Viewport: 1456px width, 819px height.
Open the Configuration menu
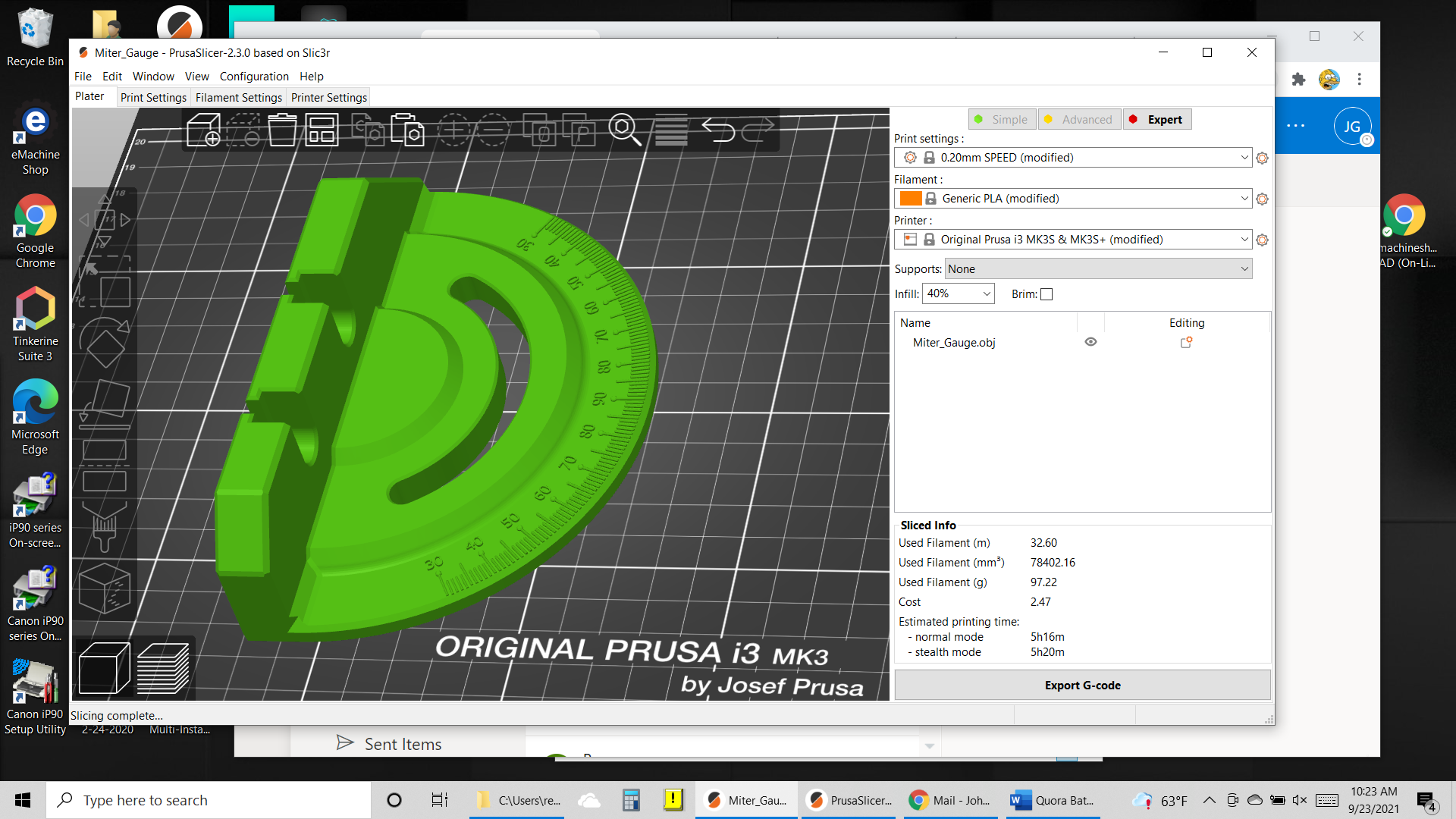click(x=253, y=76)
